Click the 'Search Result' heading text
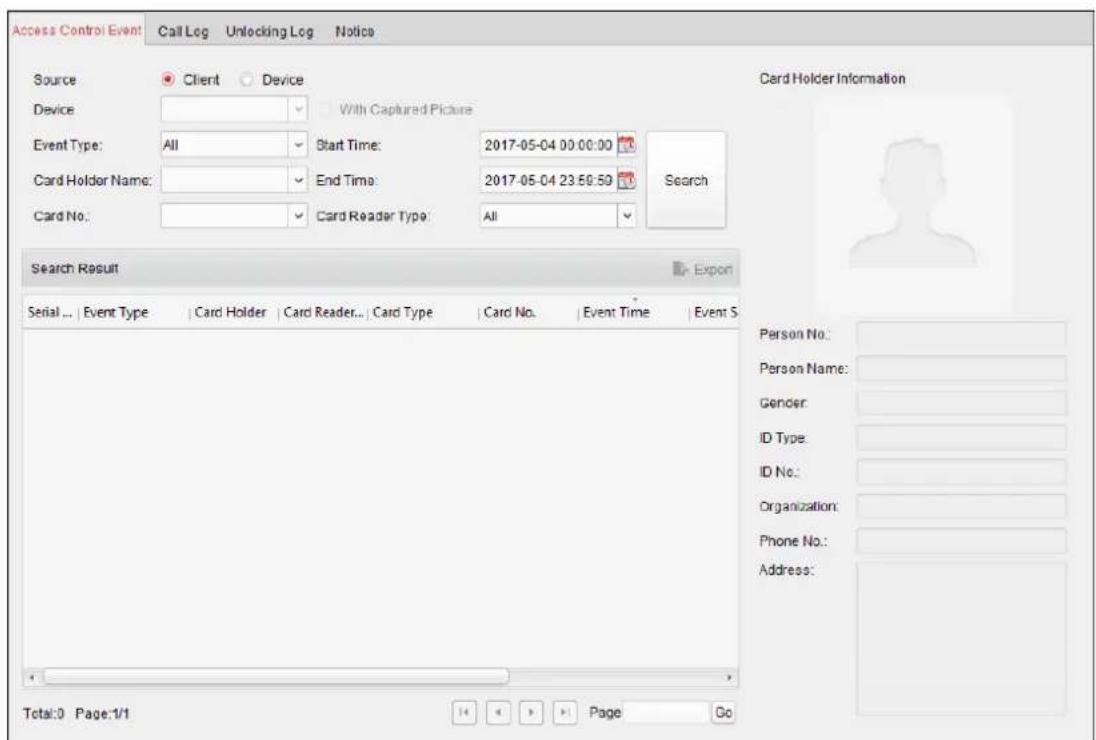The height and width of the screenshot is (740, 1096). pyautogui.click(x=74, y=269)
